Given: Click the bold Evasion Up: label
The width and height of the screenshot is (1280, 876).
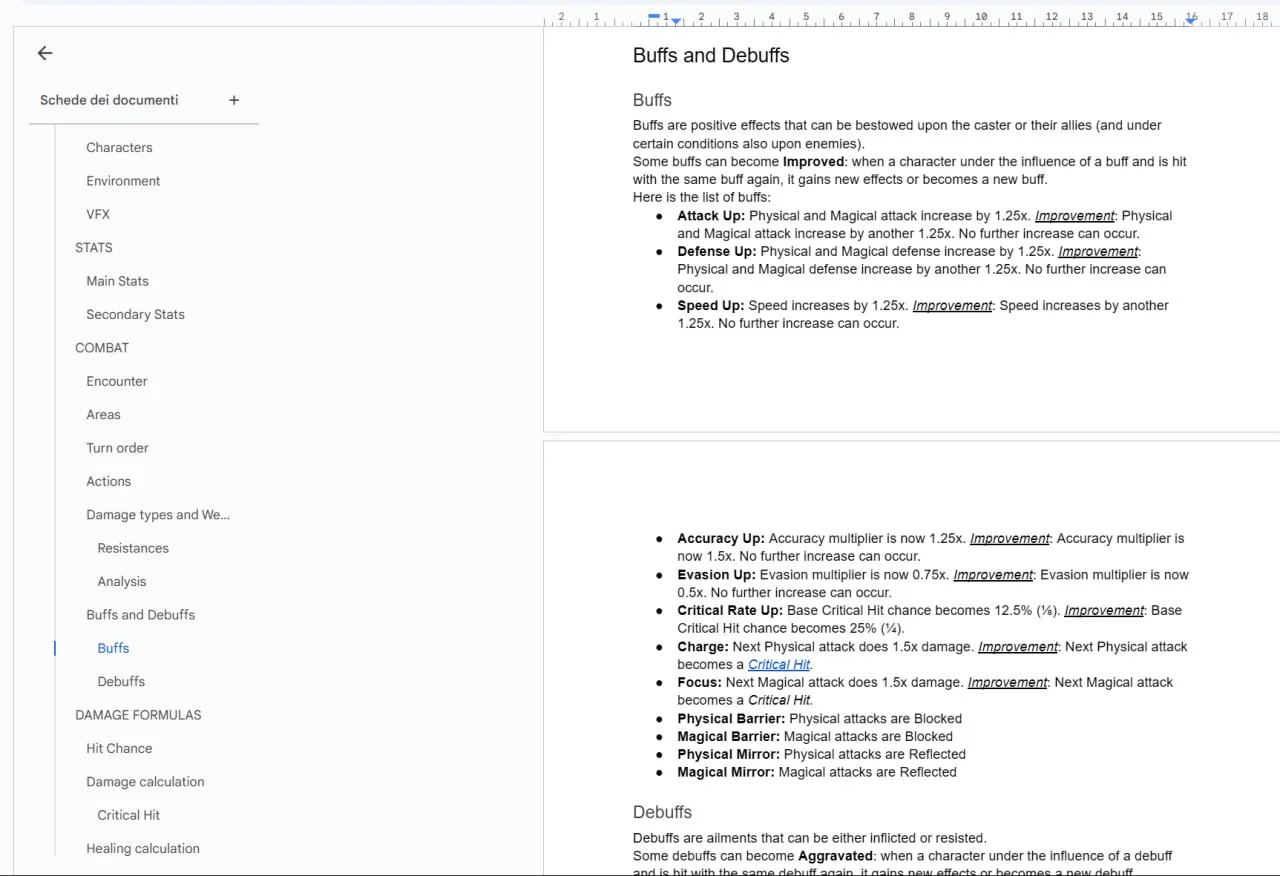Looking at the screenshot, I should (x=716, y=575).
